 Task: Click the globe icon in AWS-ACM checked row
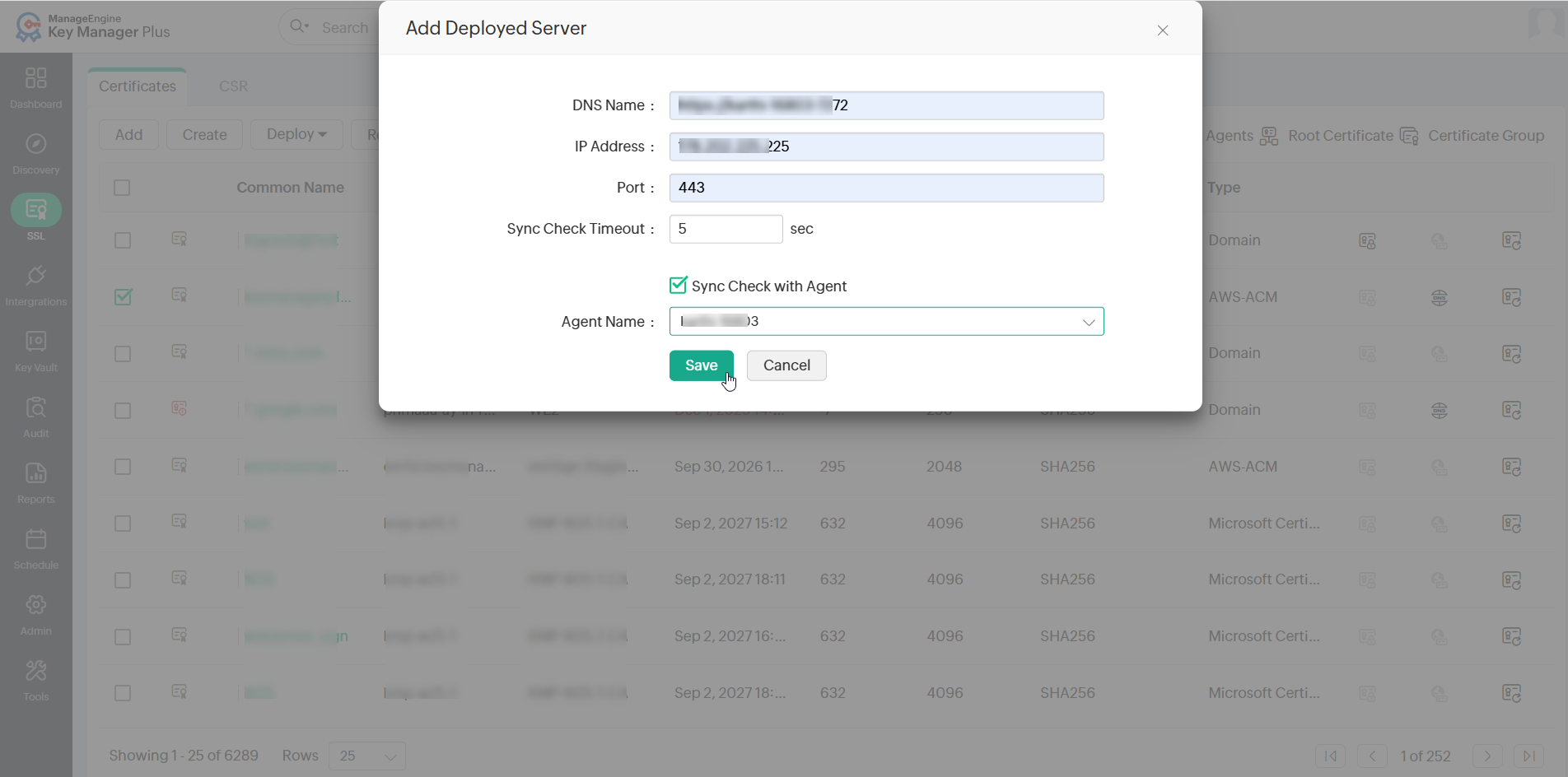1440,297
